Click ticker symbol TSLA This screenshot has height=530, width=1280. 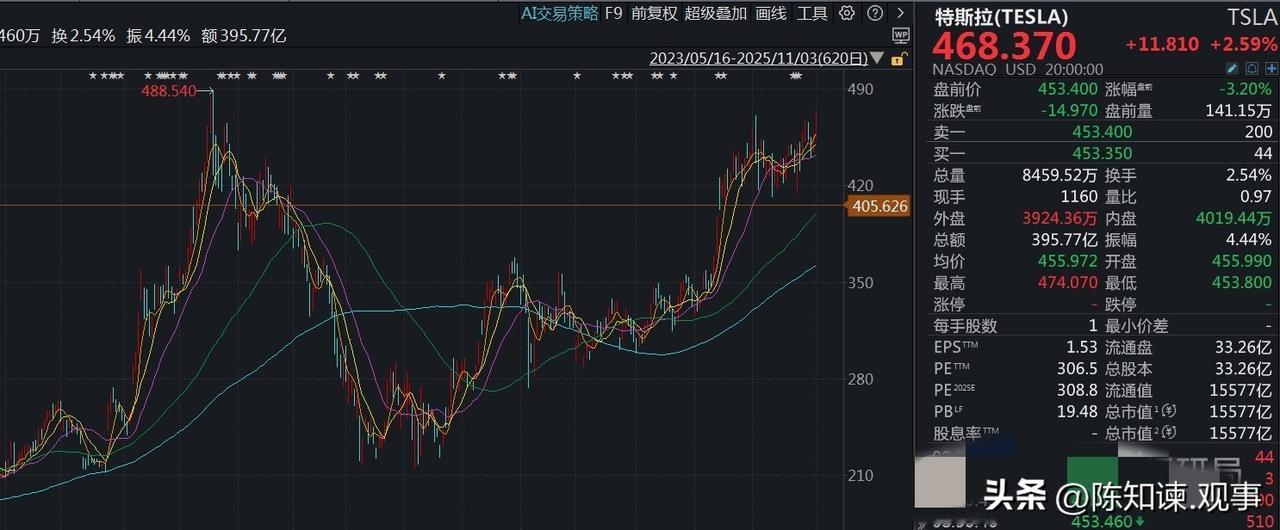coord(1252,17)
